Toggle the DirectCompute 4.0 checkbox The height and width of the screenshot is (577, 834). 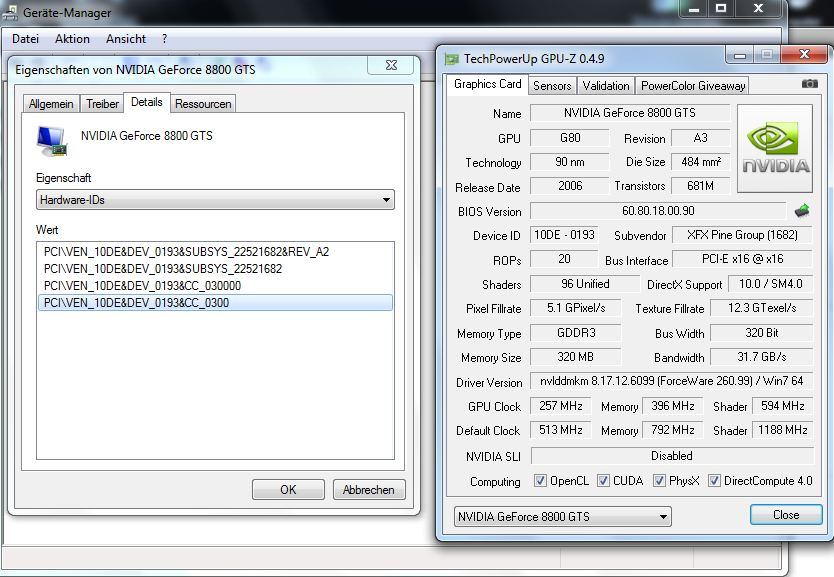tap(714, 481)
